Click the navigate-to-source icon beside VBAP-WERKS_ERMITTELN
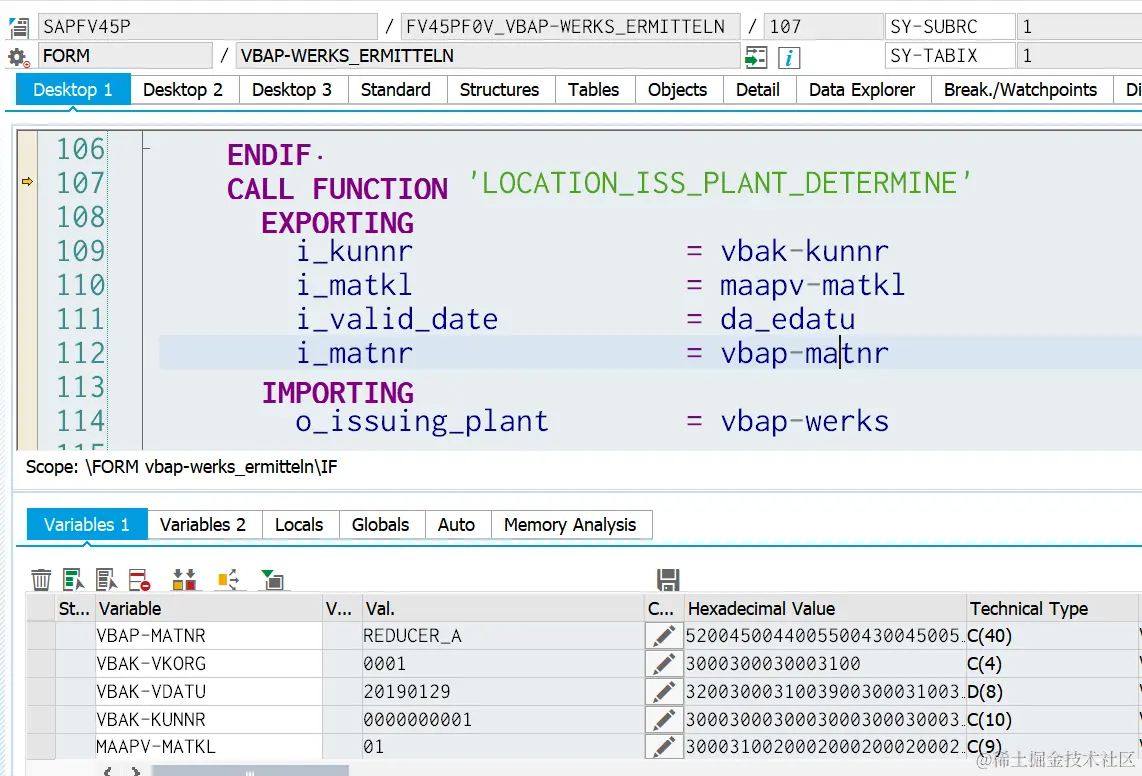Image resolution: width=1142 pixels, height=776 pixels. tap(756, 57)
